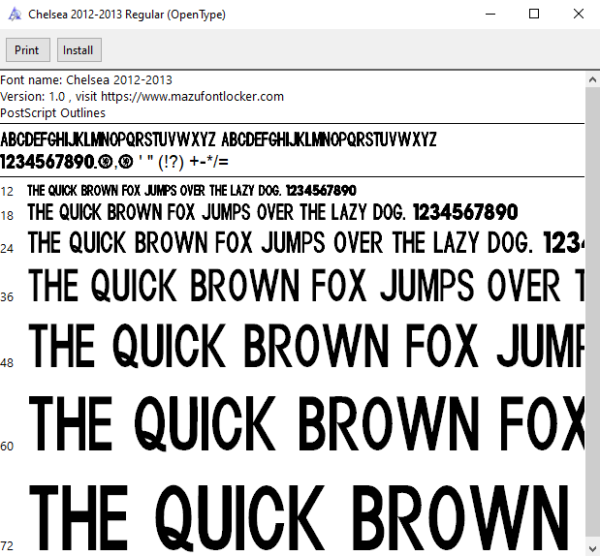
Task: Click the size 36 sample sentence
Action: point(306,285)
